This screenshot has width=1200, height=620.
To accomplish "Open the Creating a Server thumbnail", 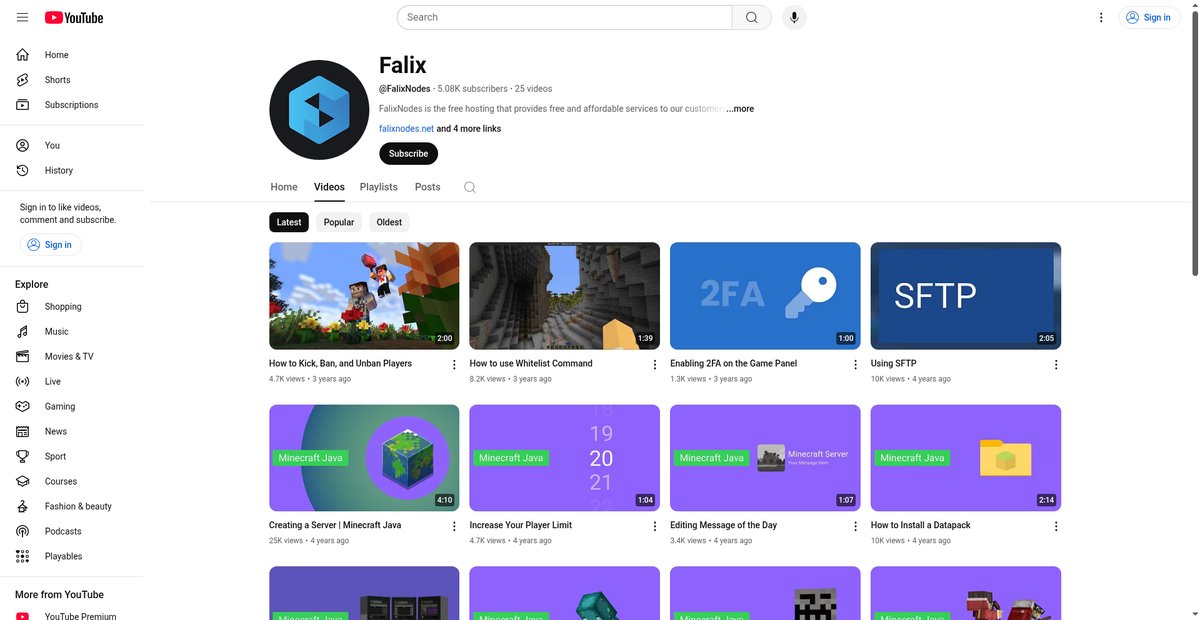I will click(364, 458).
